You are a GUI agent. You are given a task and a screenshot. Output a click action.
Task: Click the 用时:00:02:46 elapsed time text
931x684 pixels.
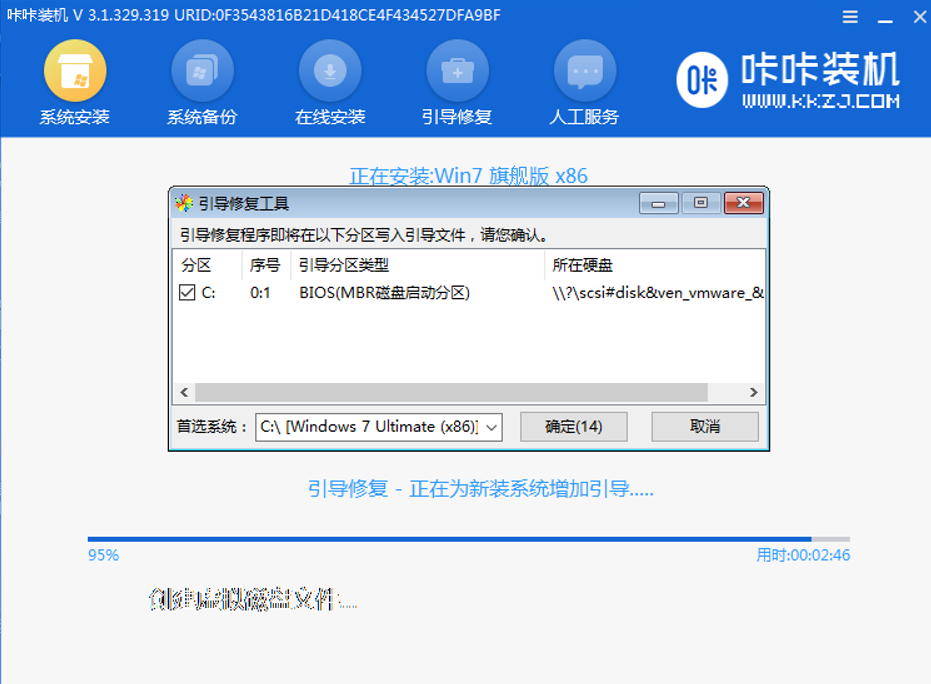click(x=803, y=555)
